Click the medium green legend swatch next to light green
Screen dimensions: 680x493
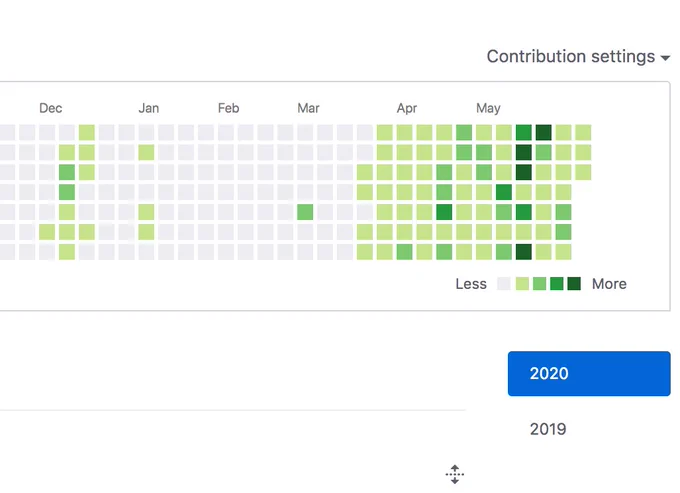pos(539,284)
